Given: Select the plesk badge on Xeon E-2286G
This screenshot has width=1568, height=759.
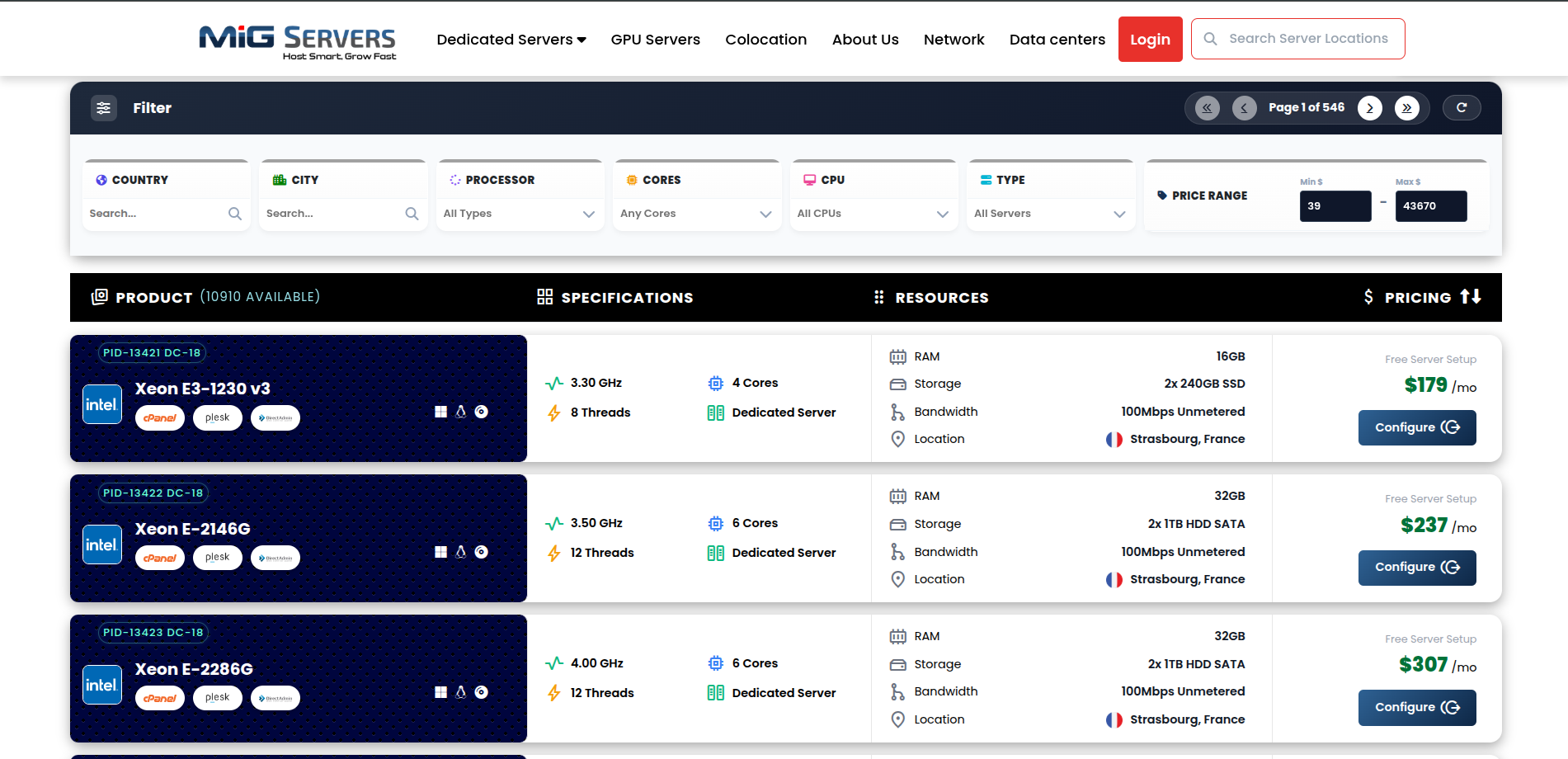Looking at the screenshot, I should (x=217, y=697).
